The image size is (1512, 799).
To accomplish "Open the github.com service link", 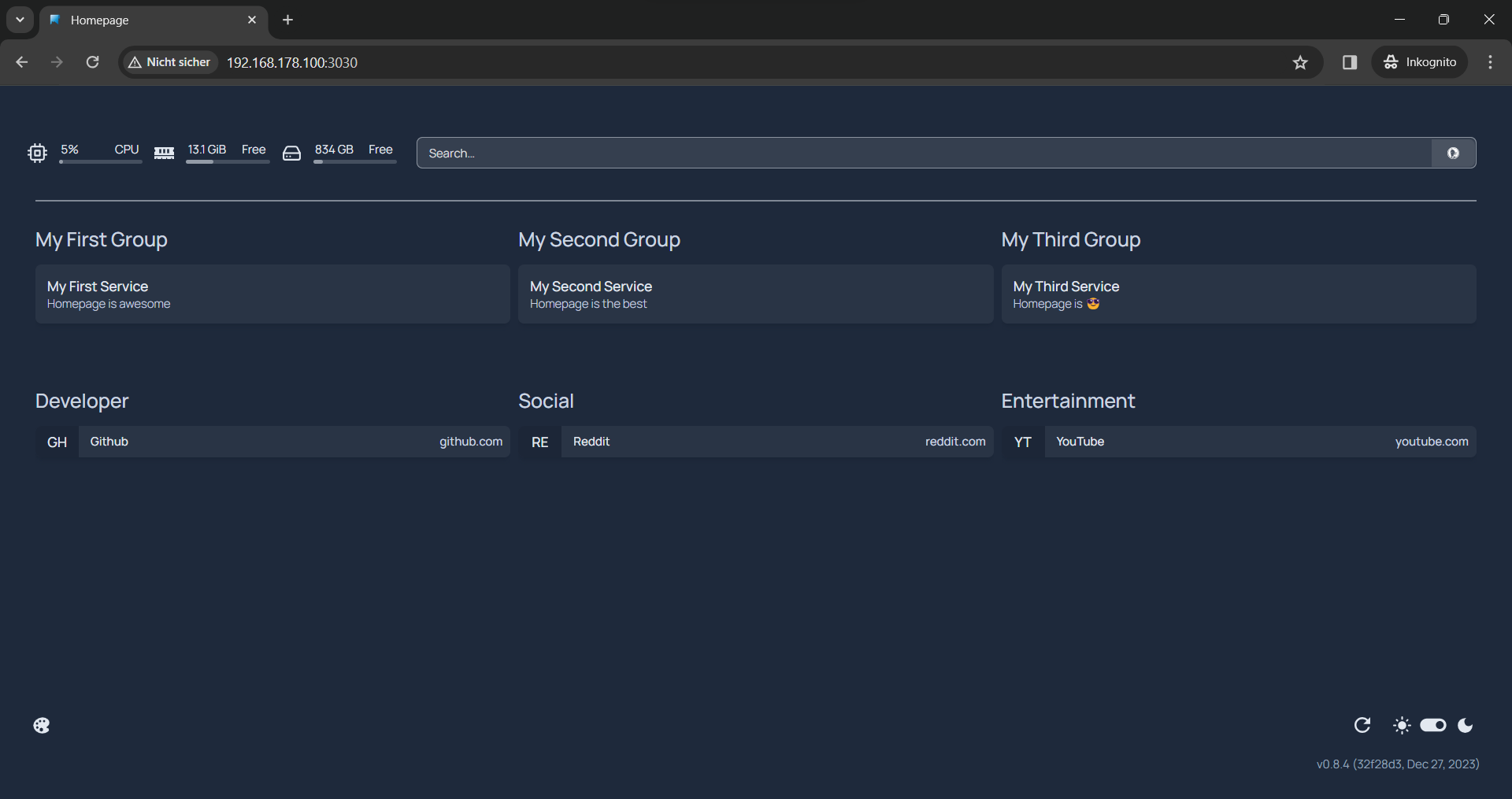I will coord(470,442).
